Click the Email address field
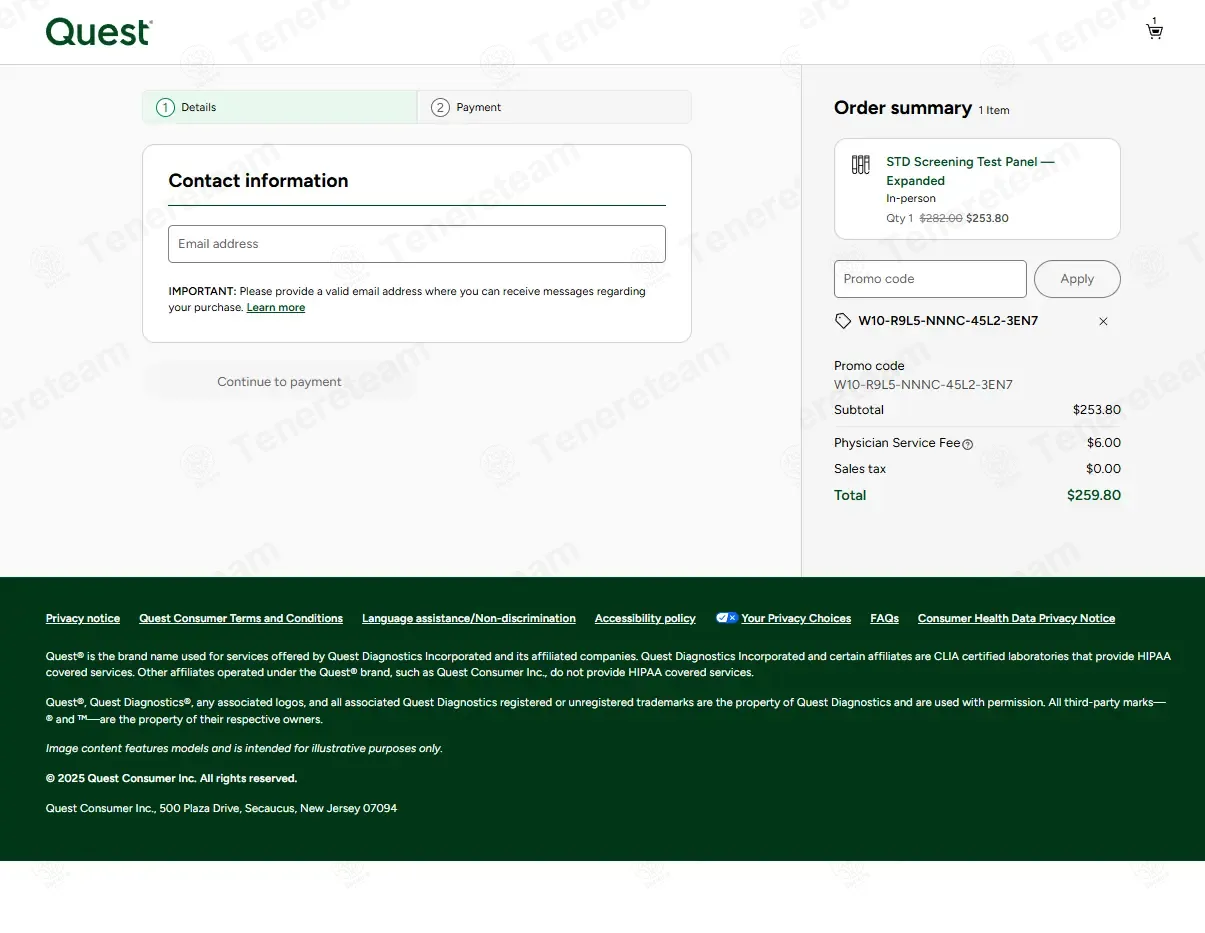Image resolution: width=1205 pixels, height=933 pixels. click(416, 244)
